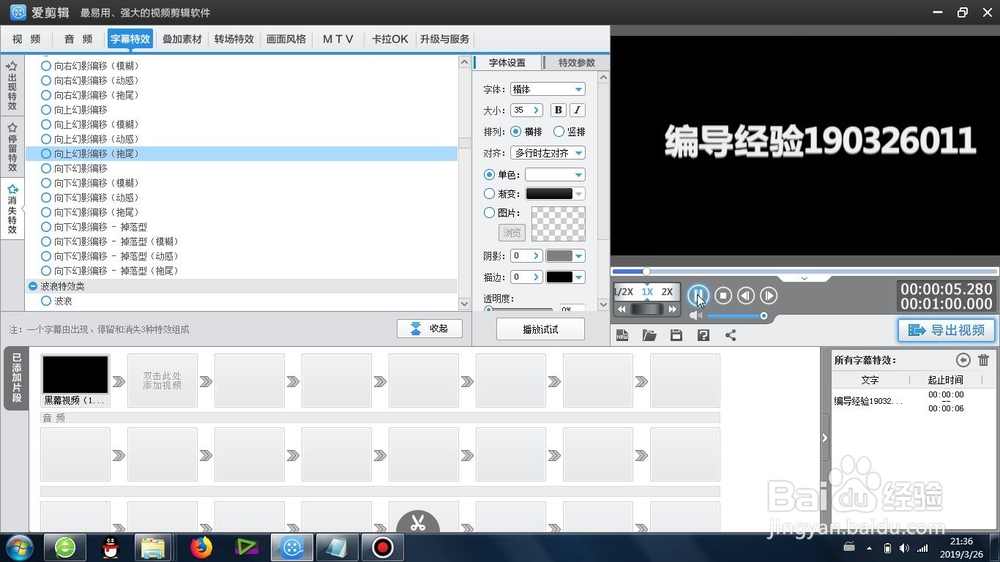Screen dimensions: 1000x562
Task: Open Firefox from taskbar
Action: (201, 547)
